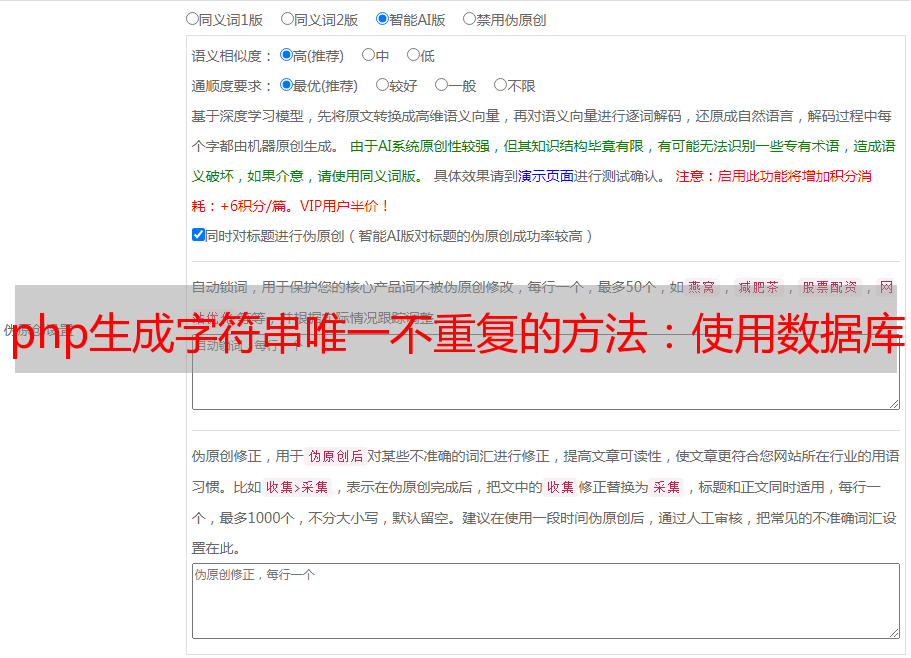Select the 同义词1版 radio option
The height and width of the screenshot is (658, 911).
[192, 19]
